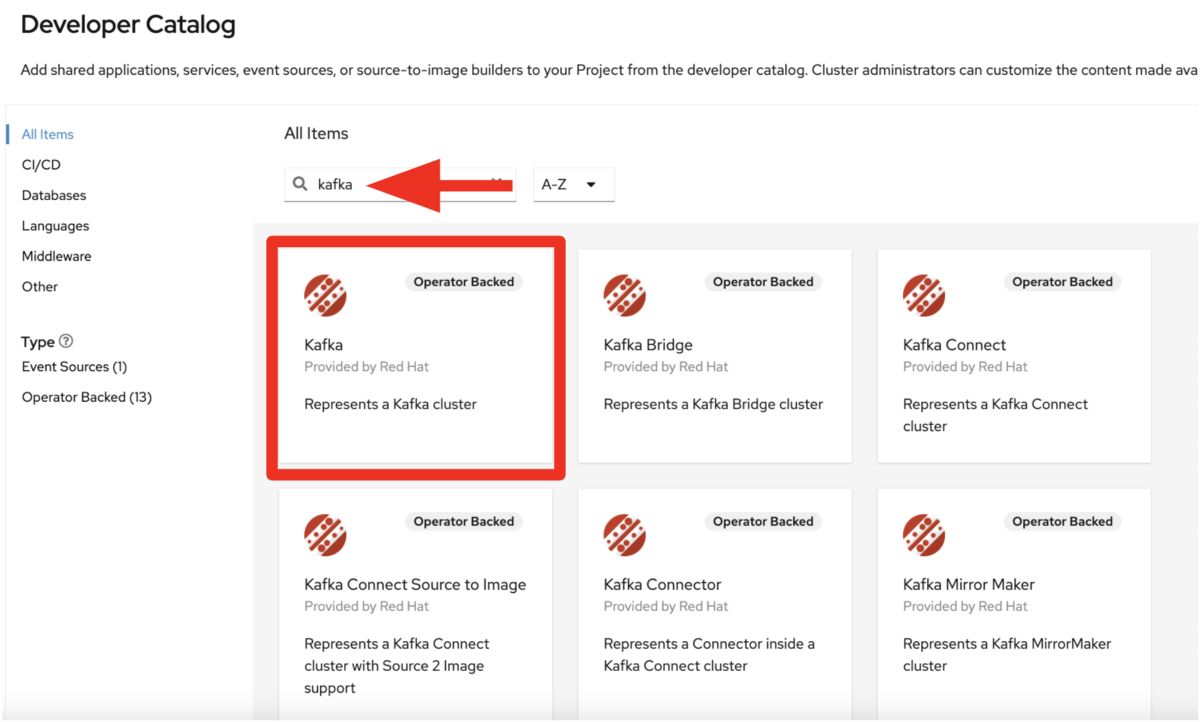Click the Developer Catalog heading
This screenshot has width=1200, height=722.
point(128,25)
